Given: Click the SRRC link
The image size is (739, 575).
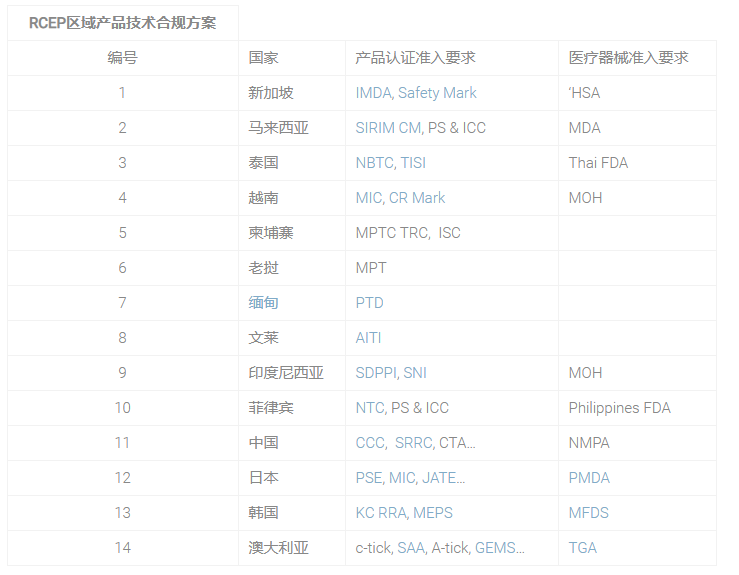Looking at the screenshot, I should pyautogui.click(x=414, y=443).
